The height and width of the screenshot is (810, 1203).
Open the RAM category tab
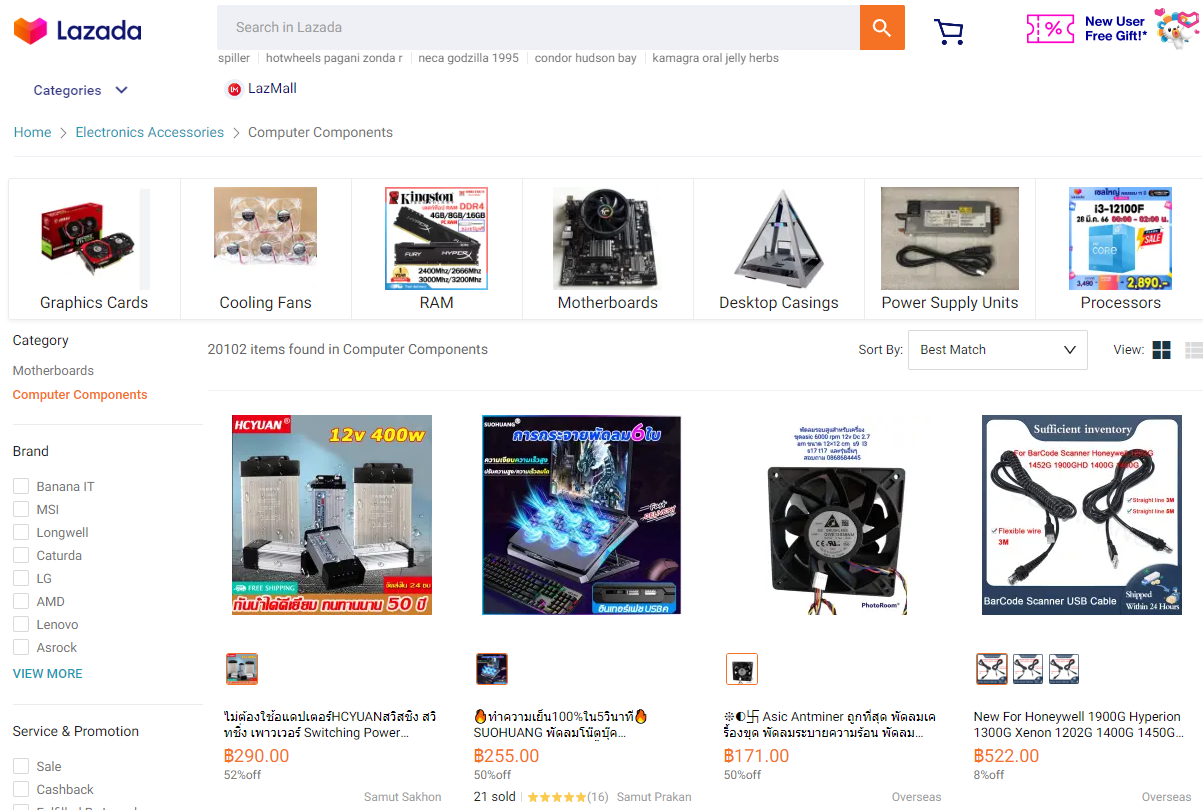click(436, 248)
